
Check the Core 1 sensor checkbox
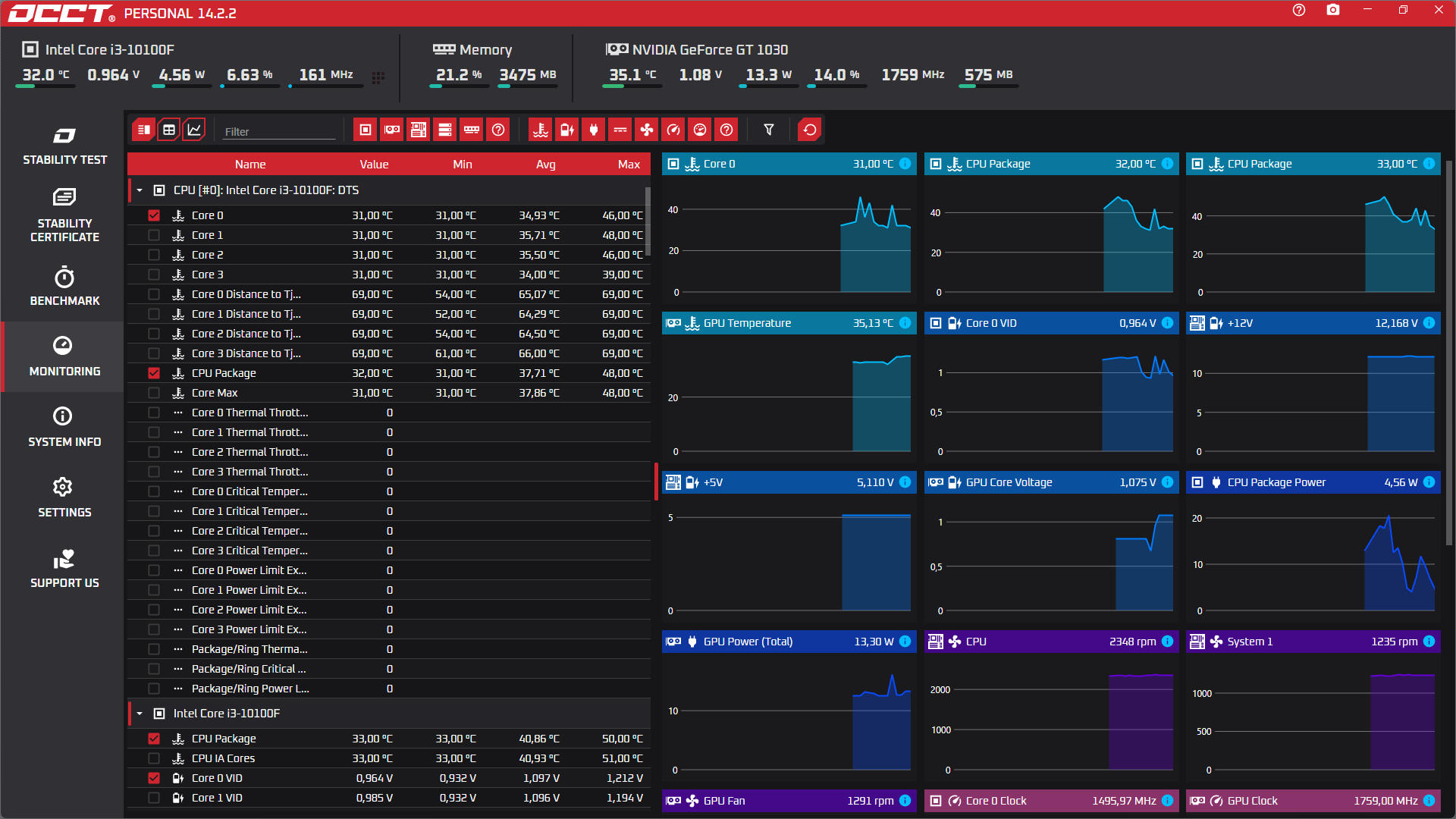(x=154, y=235)
